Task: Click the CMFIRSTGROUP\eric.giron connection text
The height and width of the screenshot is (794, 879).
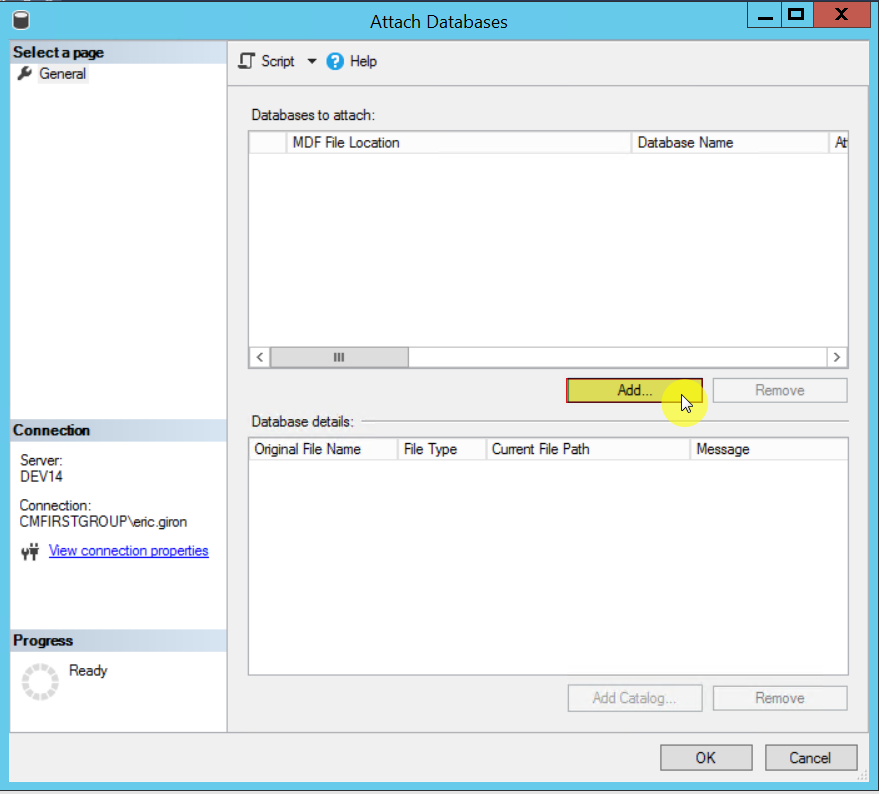Action: point(103,521)
